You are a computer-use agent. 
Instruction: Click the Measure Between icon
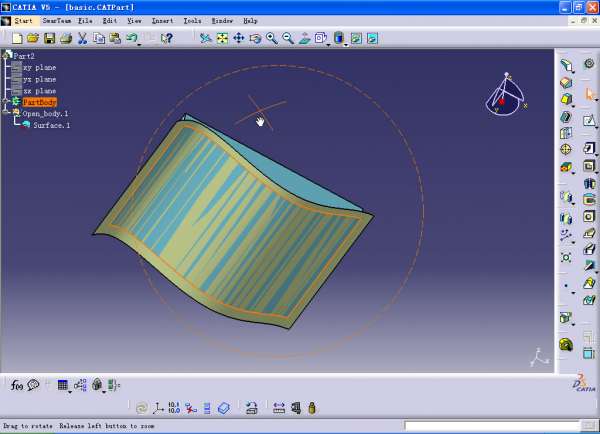point(279,408)
